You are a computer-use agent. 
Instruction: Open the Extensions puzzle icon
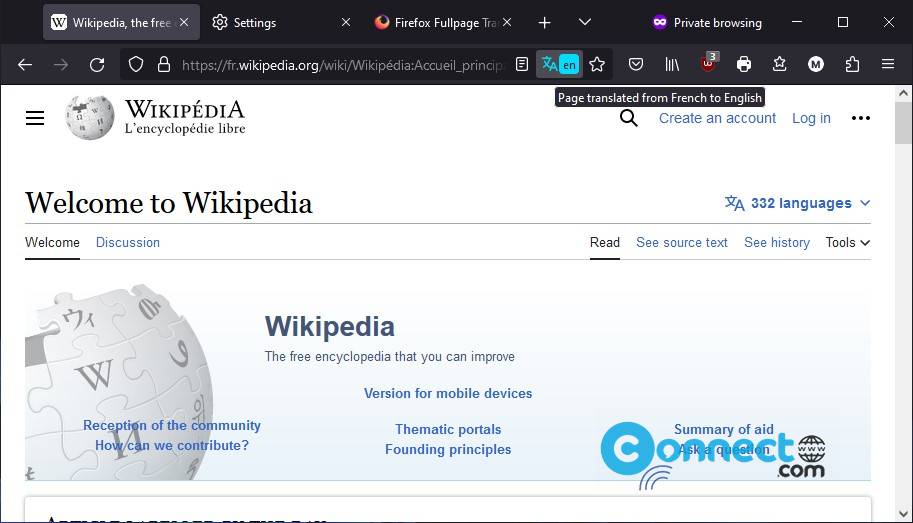click(852, 64)
